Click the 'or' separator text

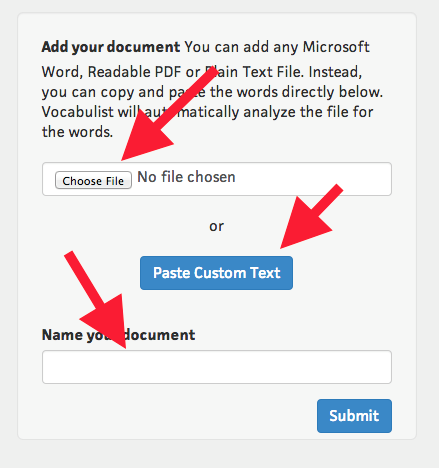point(216,226)
